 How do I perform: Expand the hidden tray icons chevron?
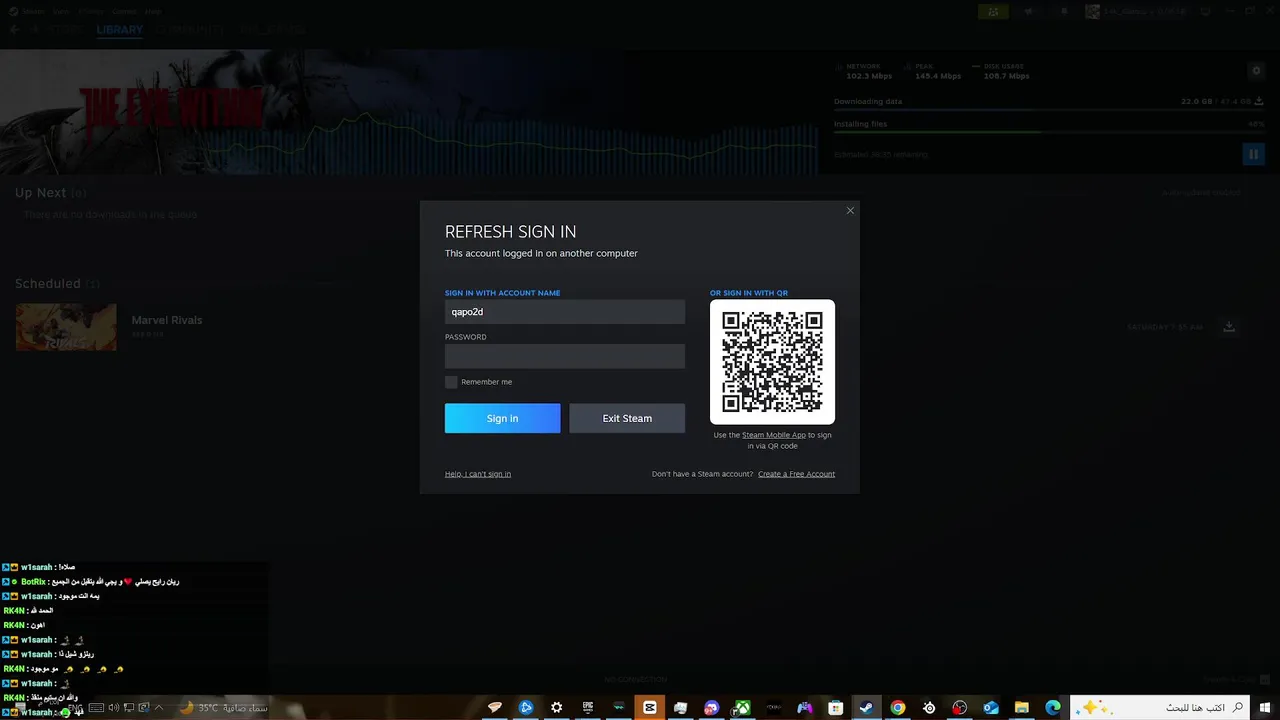tap(158, 708)
